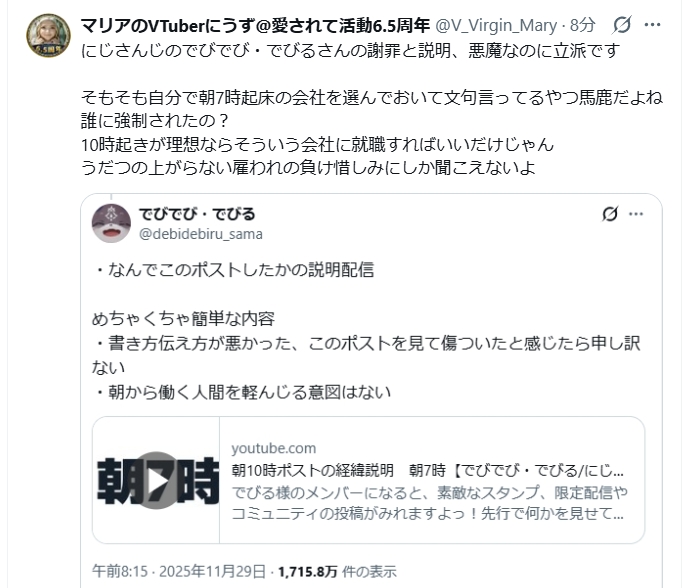Click the YouTube card description text

pos(429,503)
